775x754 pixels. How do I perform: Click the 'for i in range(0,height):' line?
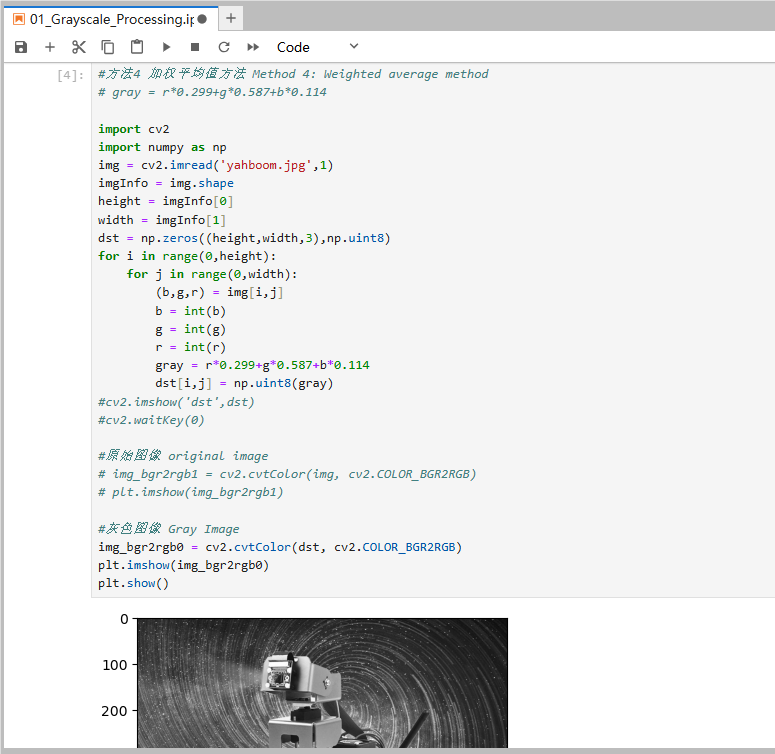point(187,256)
